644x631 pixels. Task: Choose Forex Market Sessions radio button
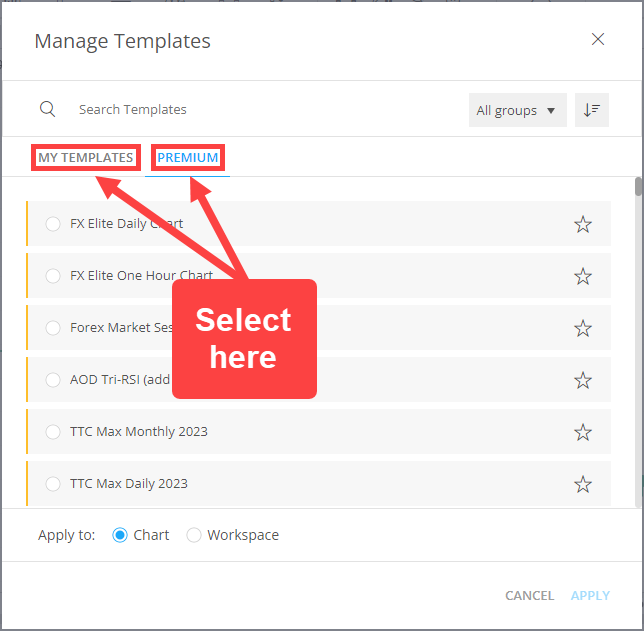tap(53, 328)
